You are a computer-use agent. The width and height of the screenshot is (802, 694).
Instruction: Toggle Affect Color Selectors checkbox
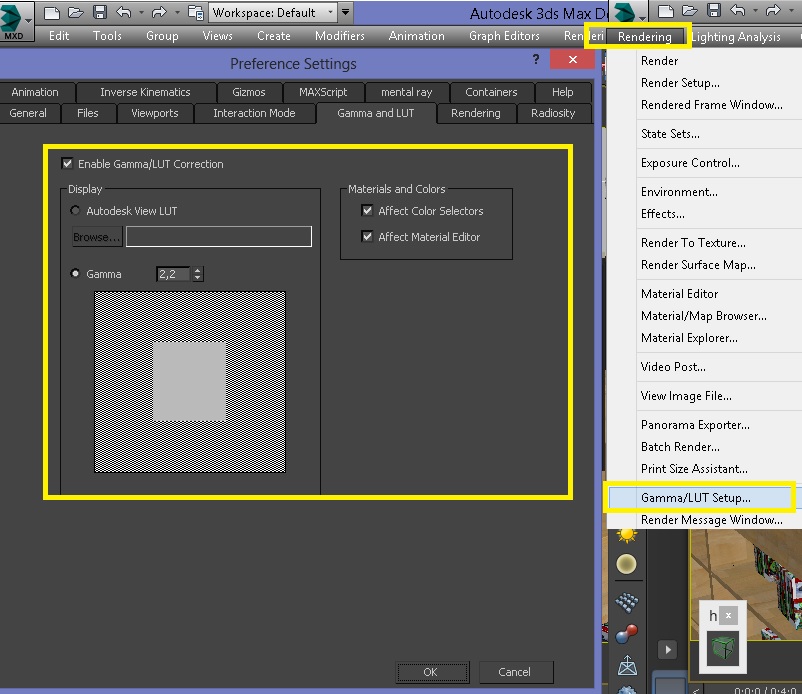click(367, 210)
